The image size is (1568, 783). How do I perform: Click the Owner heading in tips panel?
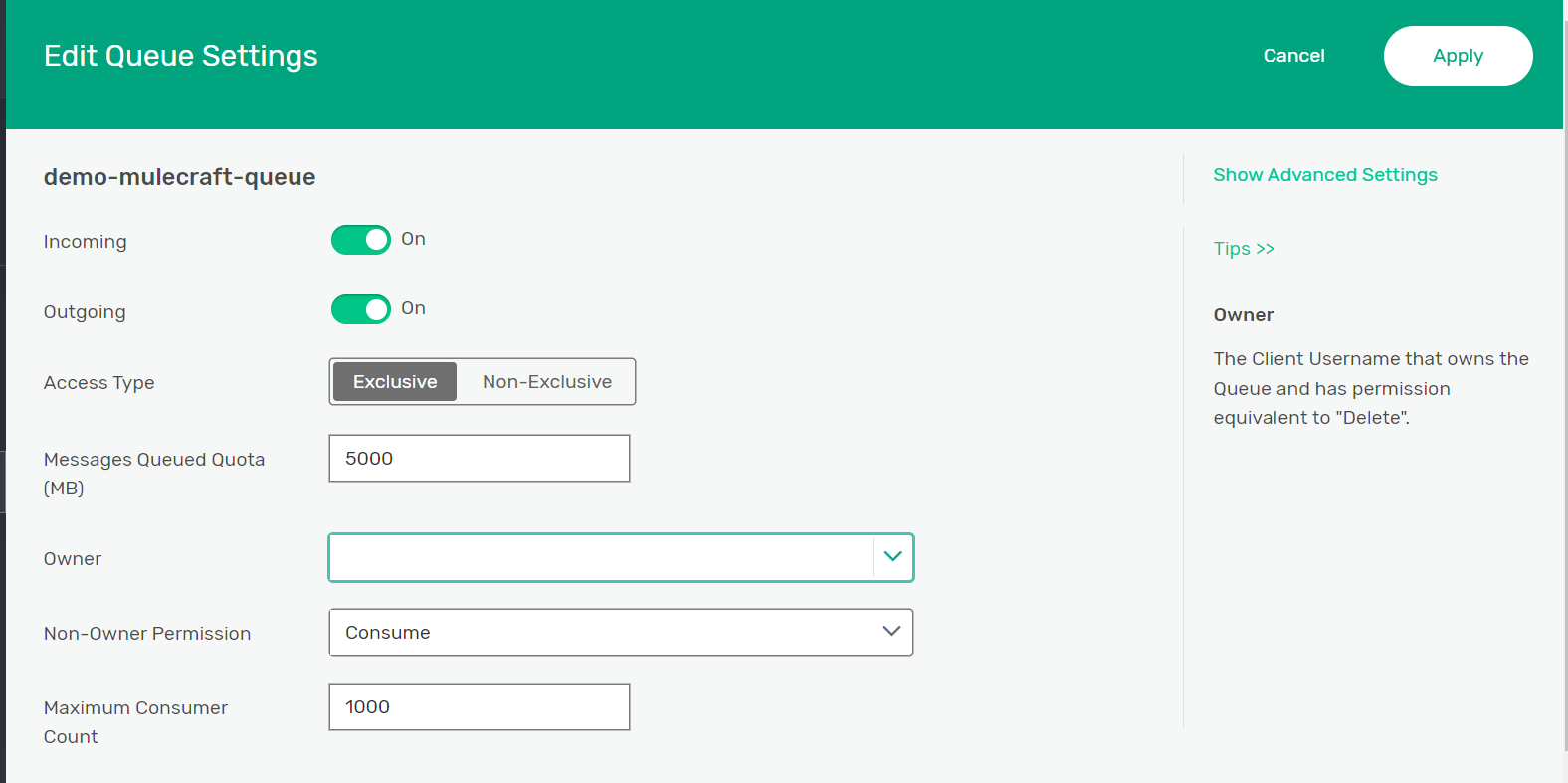(1243, 315)
